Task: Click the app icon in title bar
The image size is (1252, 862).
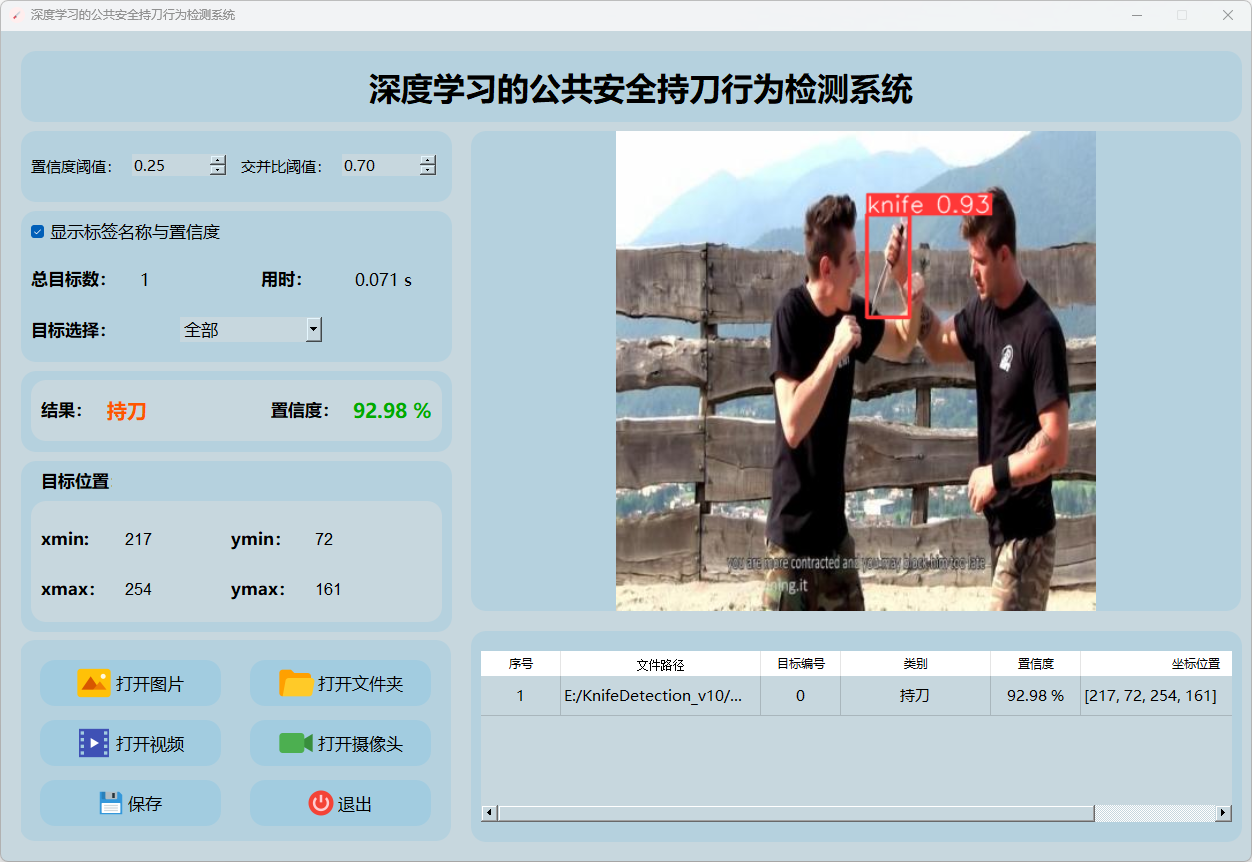Action: coord(15,15)
